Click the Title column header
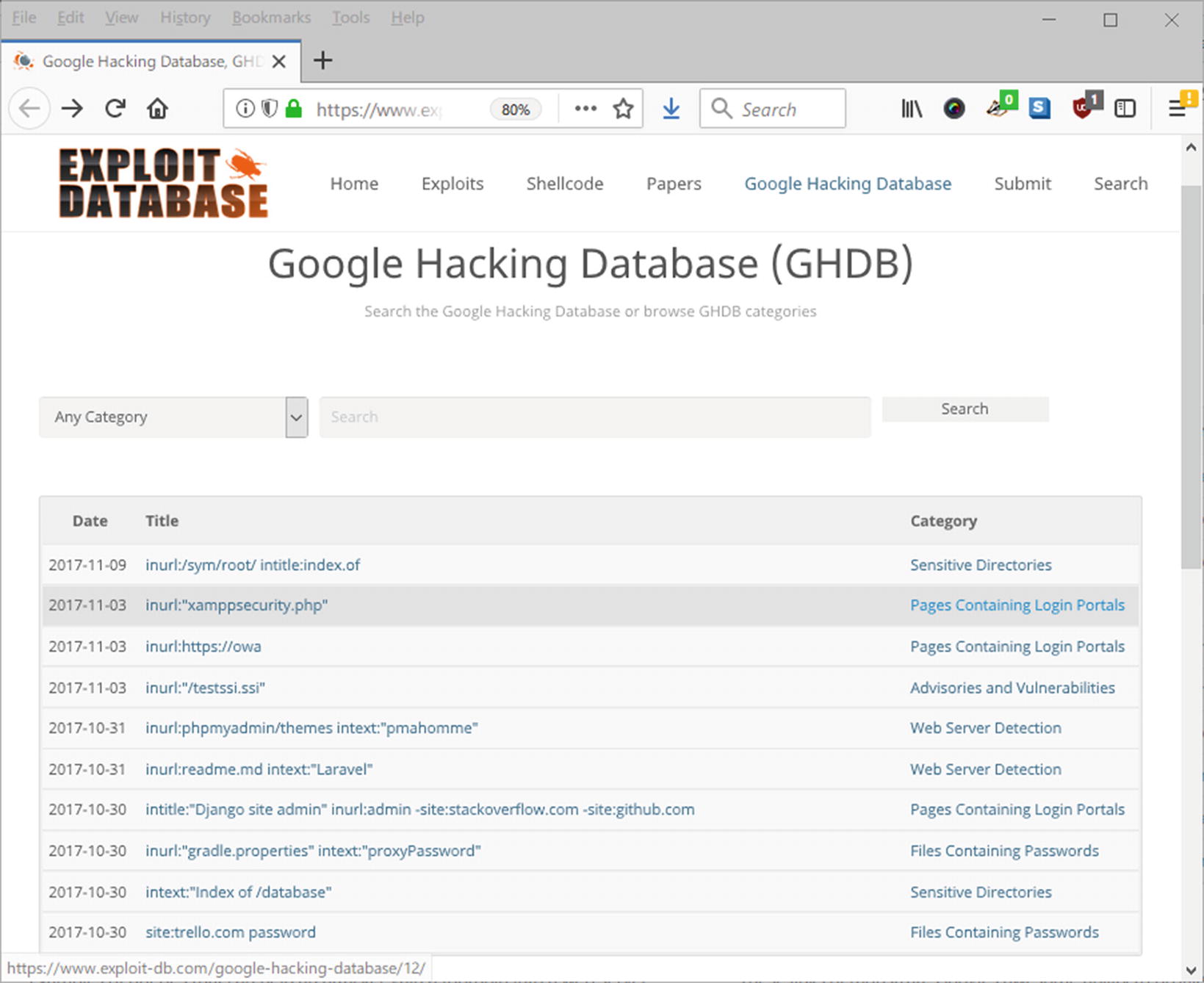1204x983 pixels. click(x=162, y=521)
